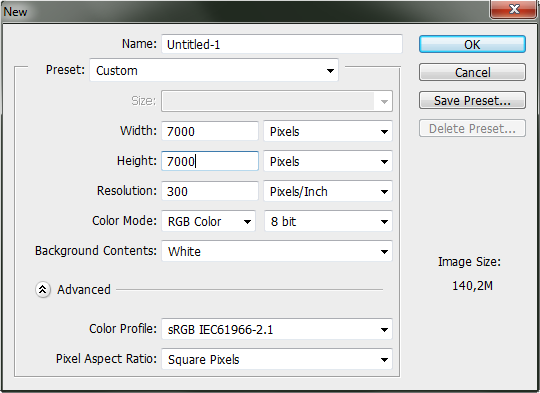Click the Name field containing Untitled-1
The image size is (540, 393).
282,44
